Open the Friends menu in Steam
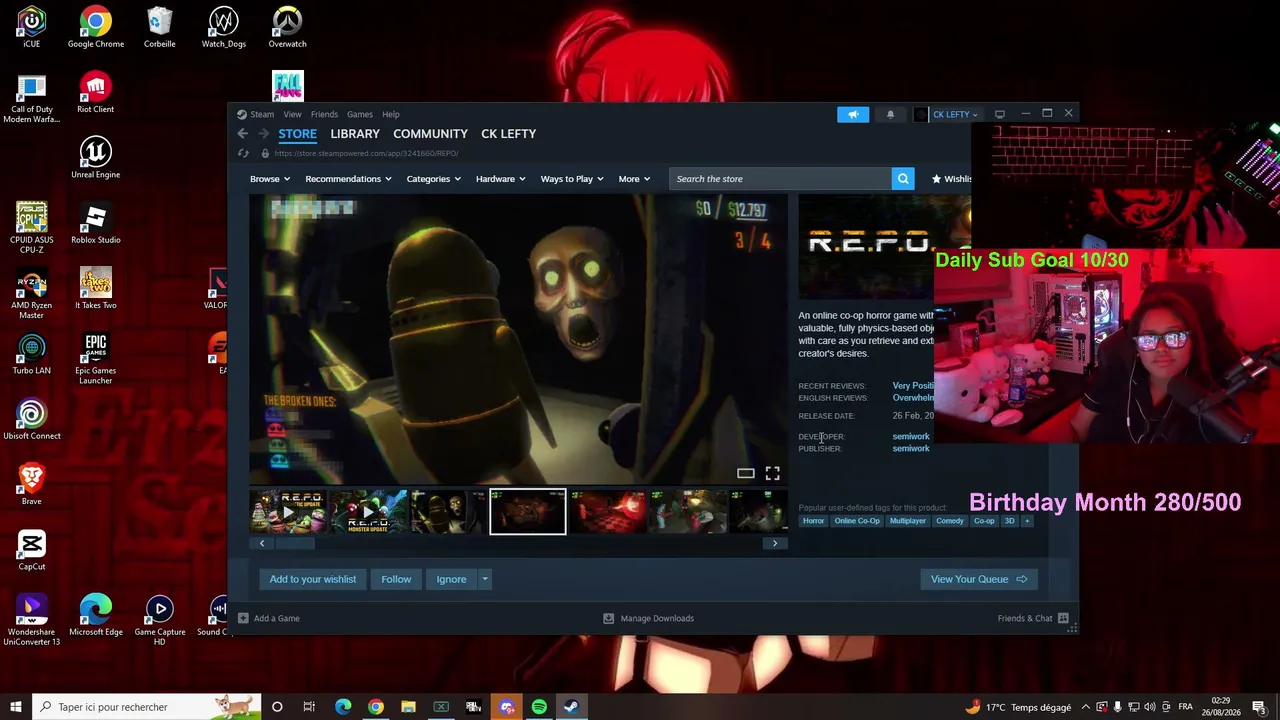 (x=324, y=114)
